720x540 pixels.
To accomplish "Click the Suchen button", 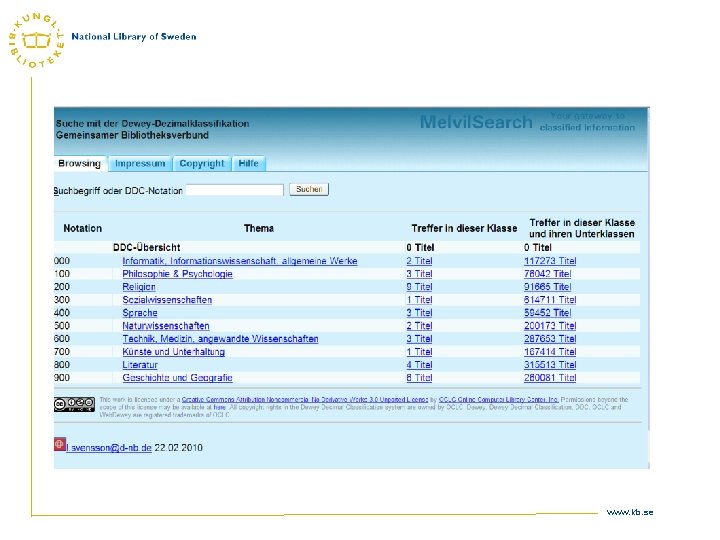I will (x=309, y=189).
